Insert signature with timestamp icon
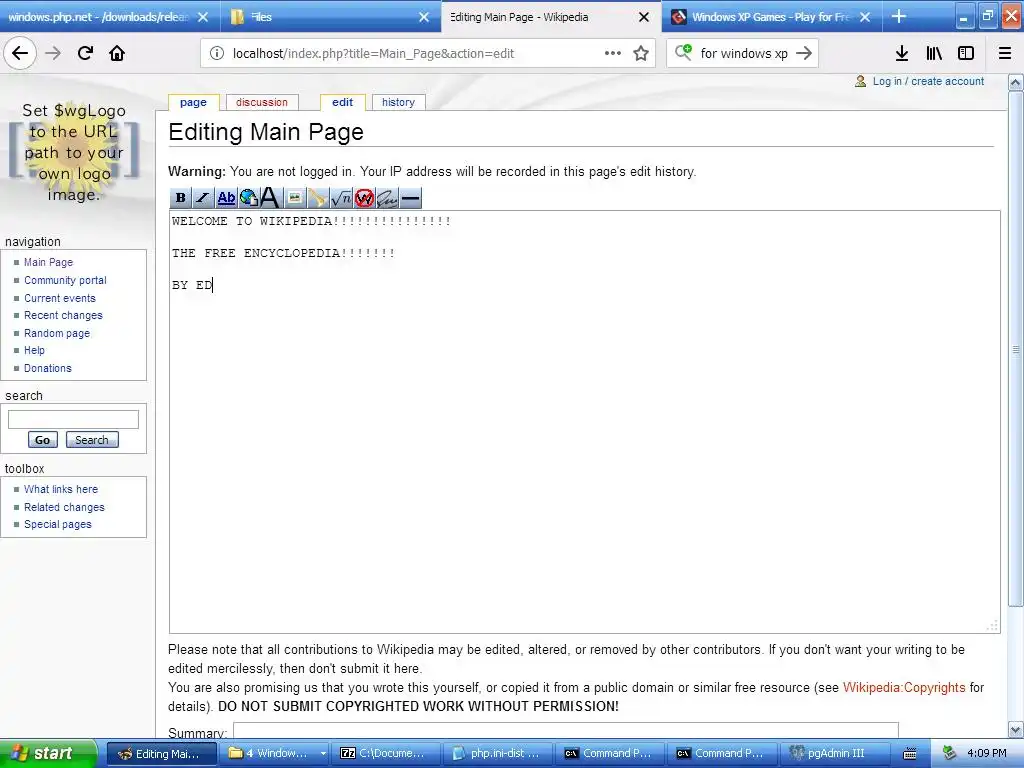The width and height of the screenshot is (1024, 768). point(387,198)
